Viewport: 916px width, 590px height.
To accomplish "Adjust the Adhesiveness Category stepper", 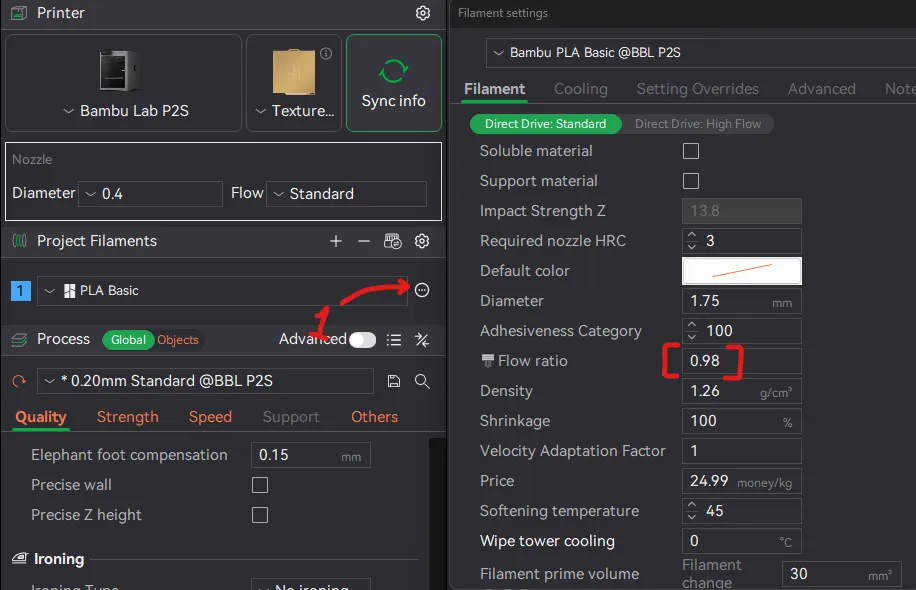I will click(692, 331).
